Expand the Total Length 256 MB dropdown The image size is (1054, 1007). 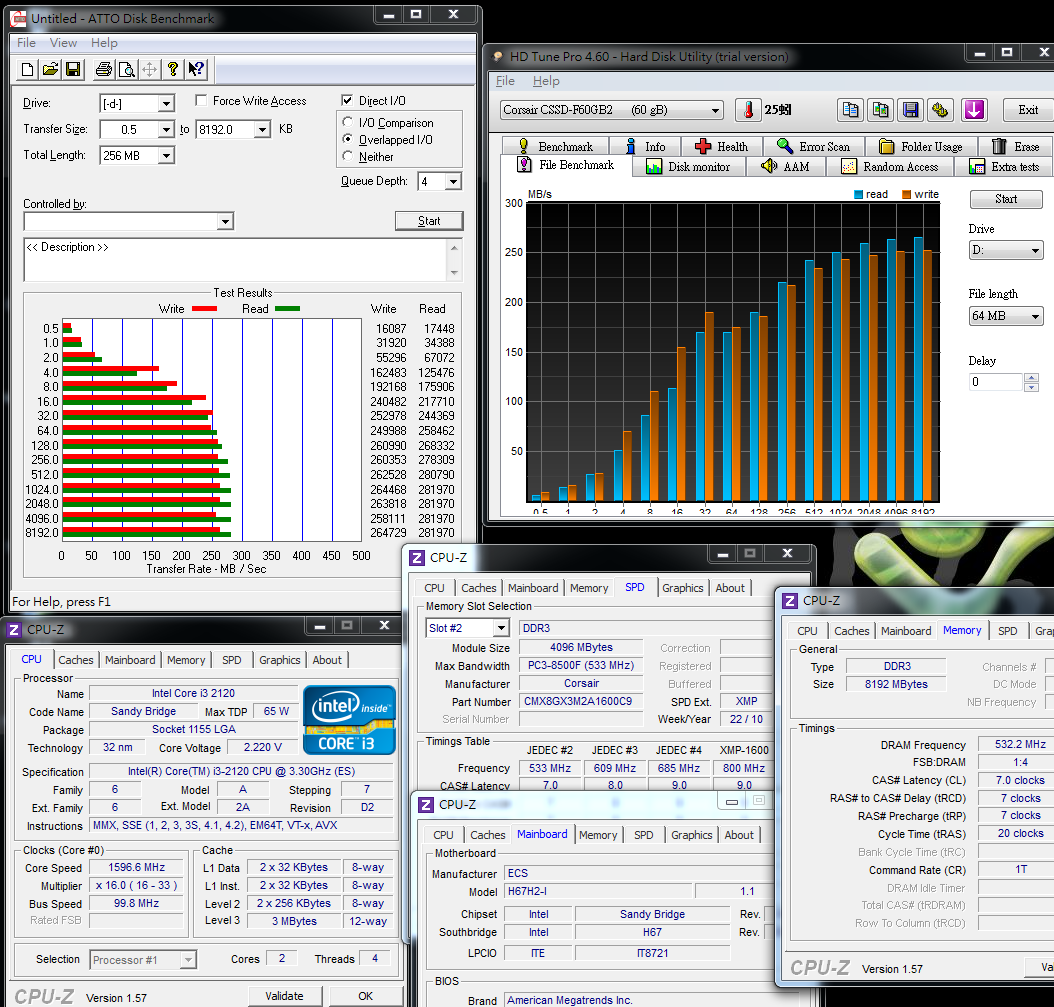[x=165, y=156]
